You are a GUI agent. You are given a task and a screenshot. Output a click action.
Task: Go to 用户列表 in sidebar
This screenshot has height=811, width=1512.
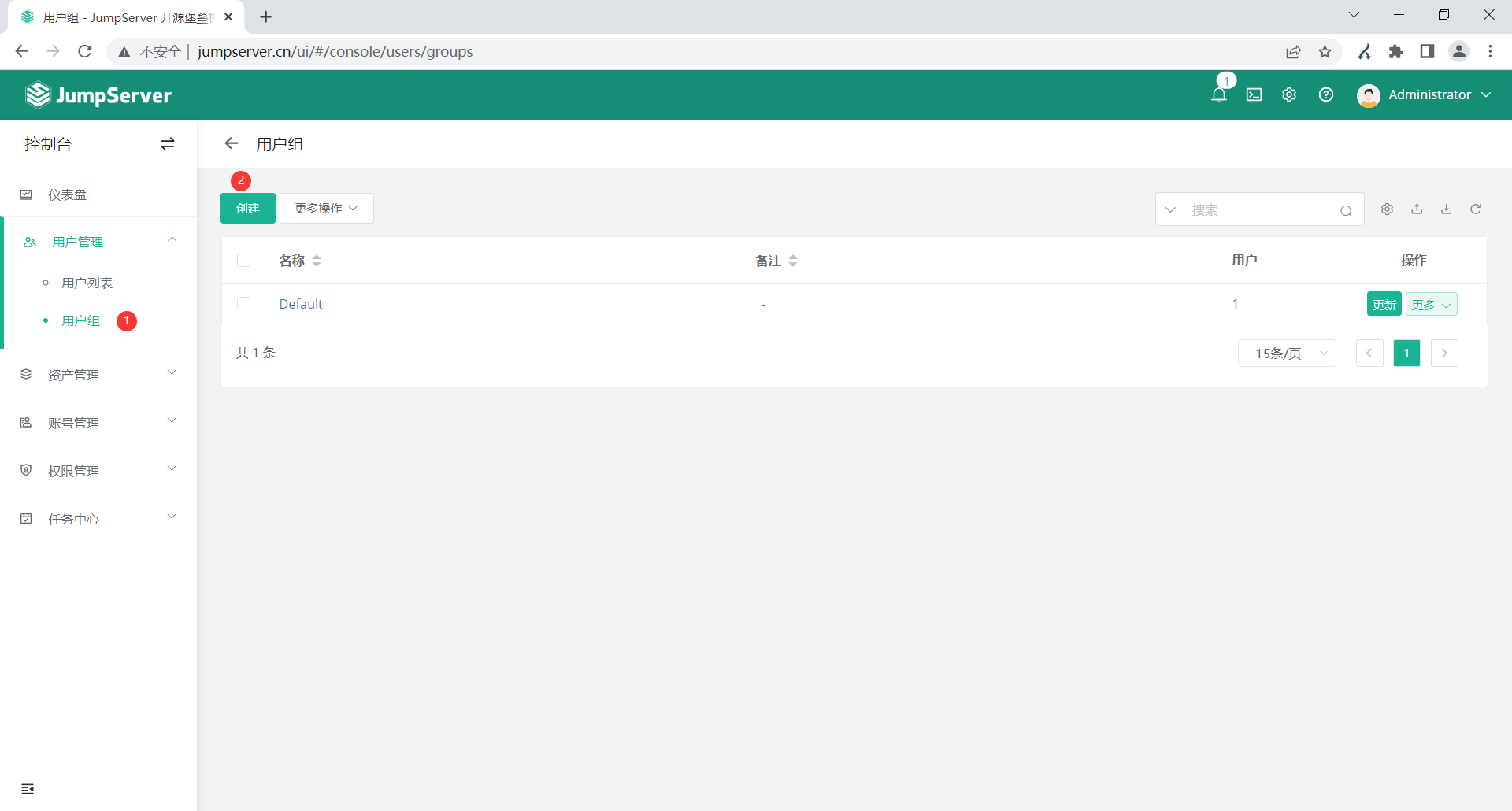[x=87, y=283]
